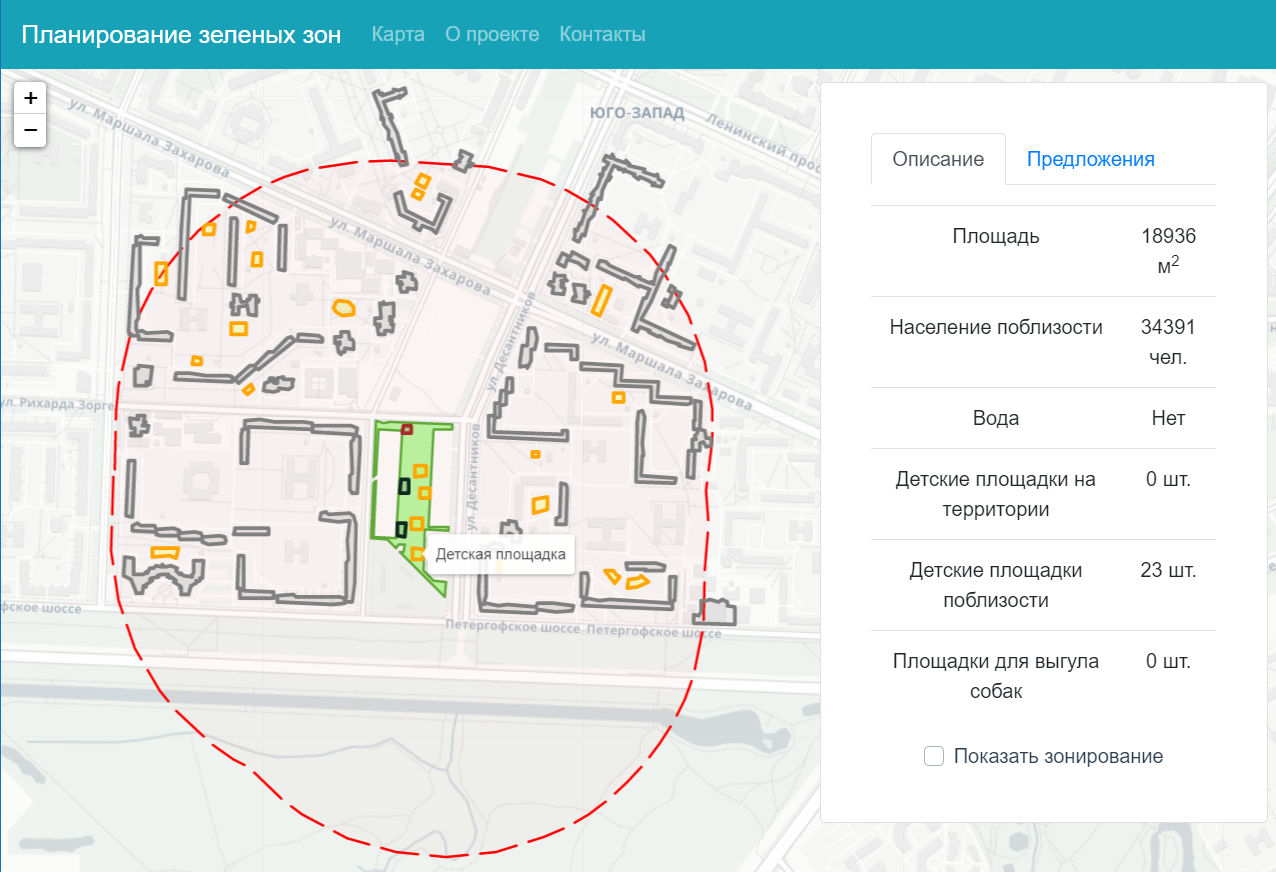Zoom out of the map
The image size is (1276, 872).
[x=30, y=130]
